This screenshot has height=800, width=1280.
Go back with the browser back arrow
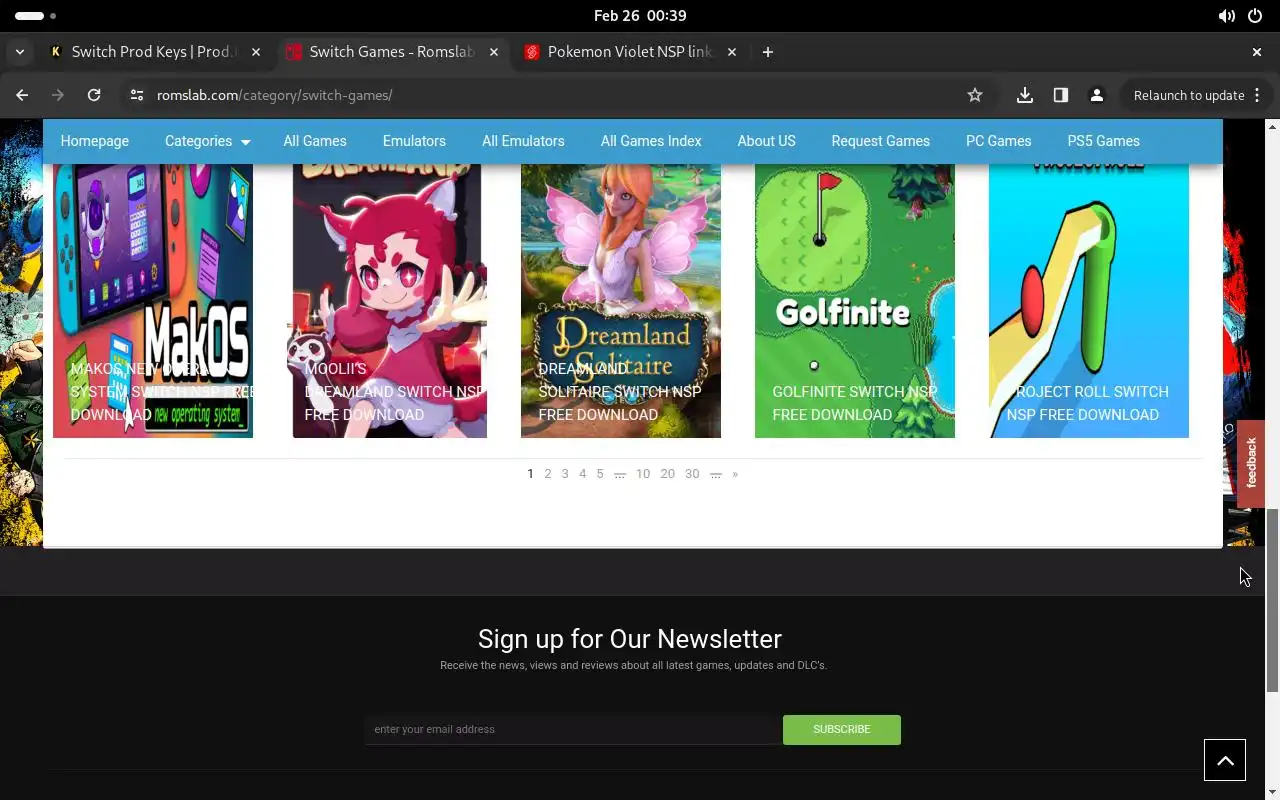[22, 95]
